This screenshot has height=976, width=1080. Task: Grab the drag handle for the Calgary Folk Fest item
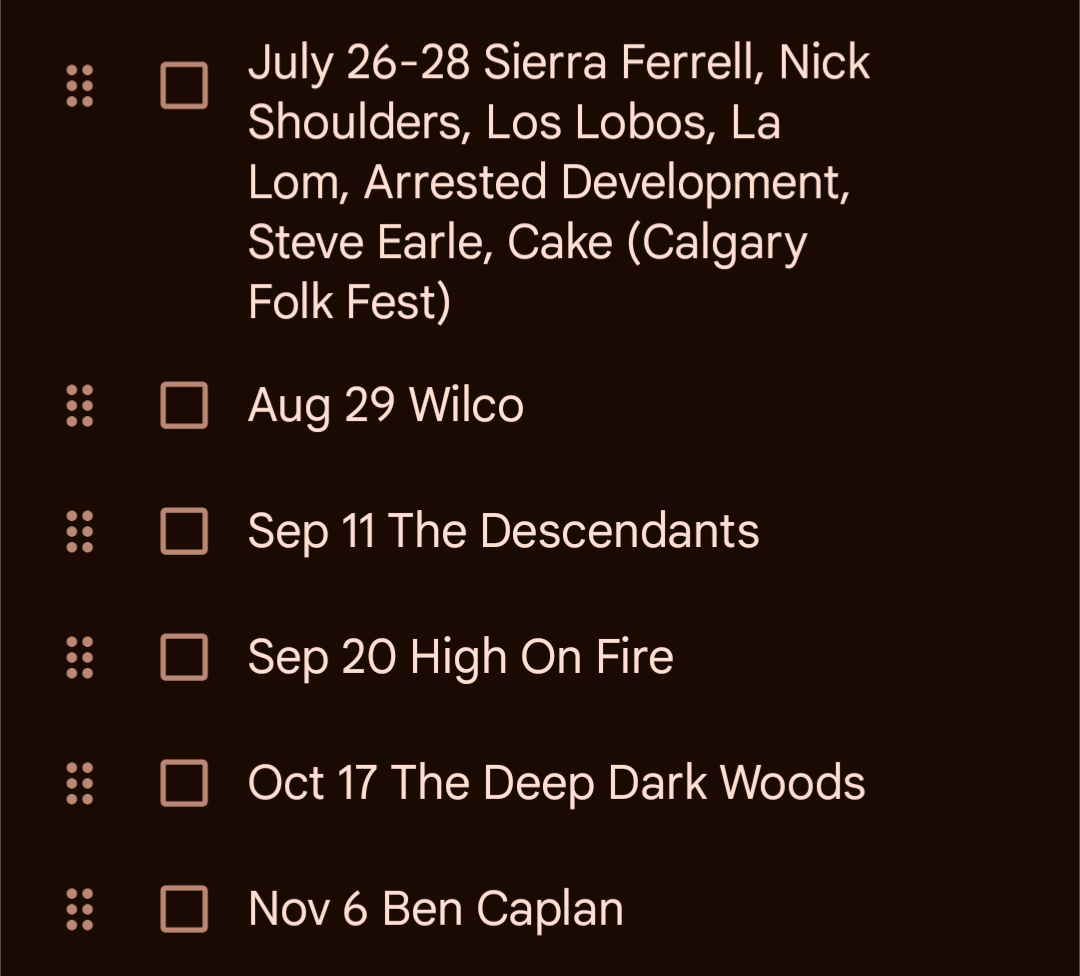[79, 86]
